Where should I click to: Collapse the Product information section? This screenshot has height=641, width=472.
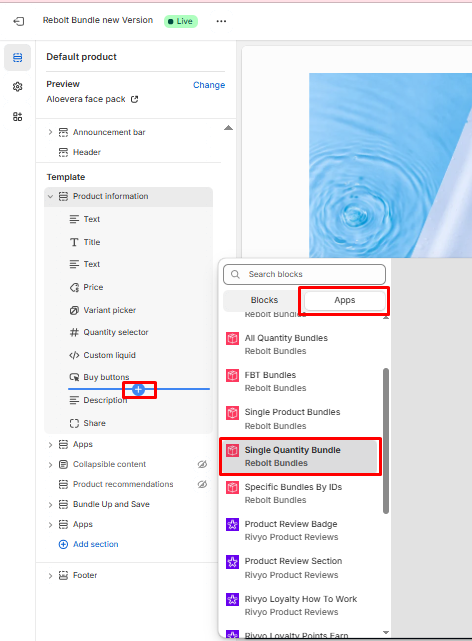click(50, 197)
